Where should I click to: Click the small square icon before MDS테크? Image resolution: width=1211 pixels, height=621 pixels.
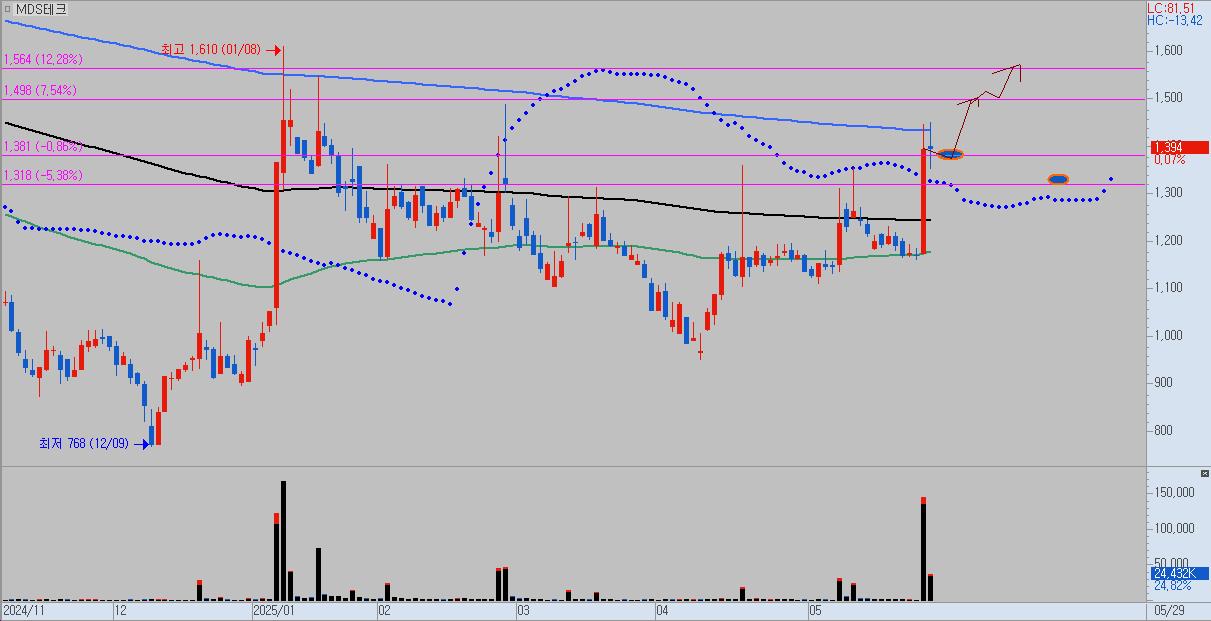point(8,8)
